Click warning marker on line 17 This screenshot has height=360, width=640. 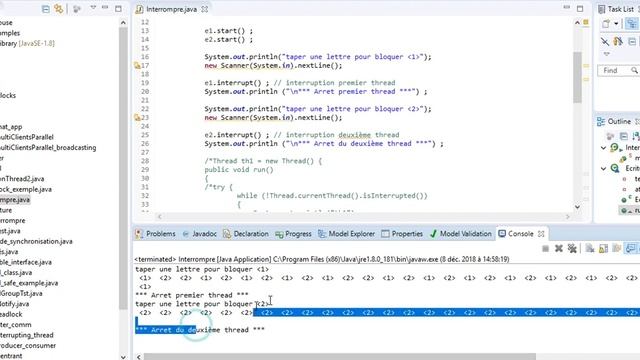tap(137, 65)
